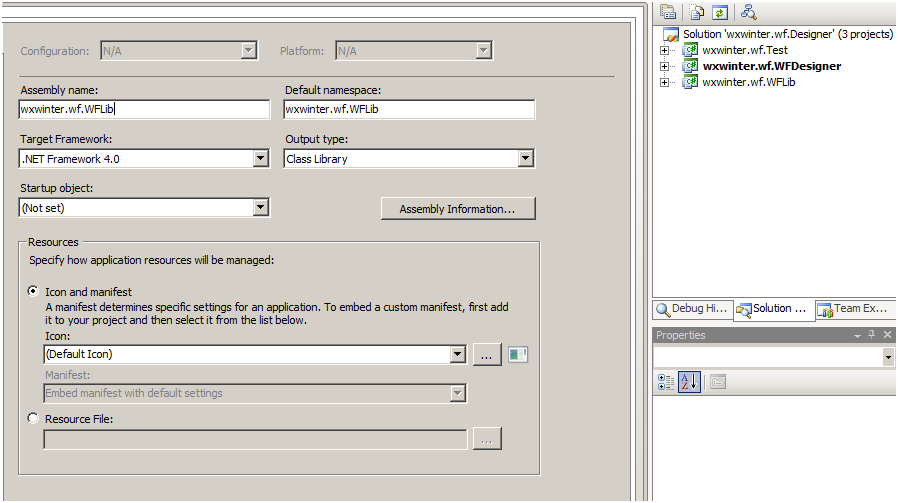Click the Resource File path field

pos(255,440)
